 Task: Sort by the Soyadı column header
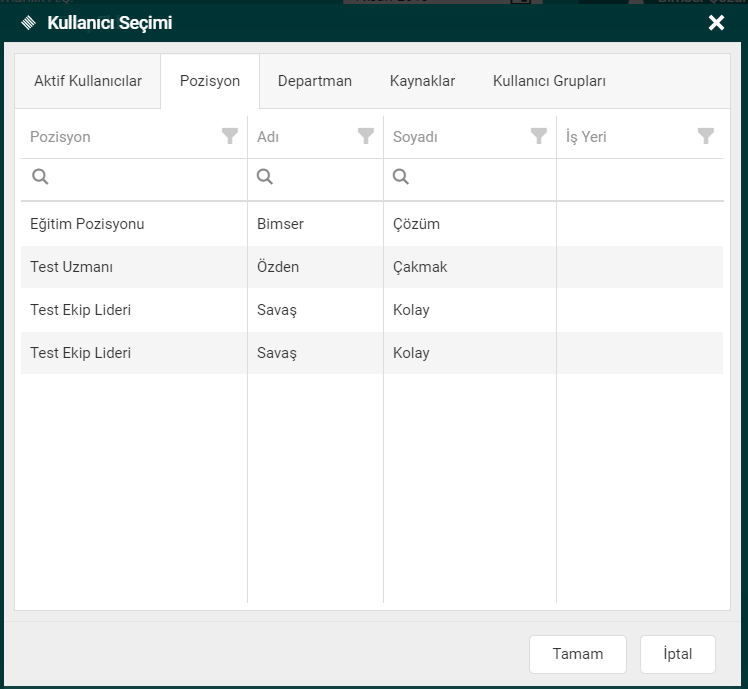tap(416, 137)
